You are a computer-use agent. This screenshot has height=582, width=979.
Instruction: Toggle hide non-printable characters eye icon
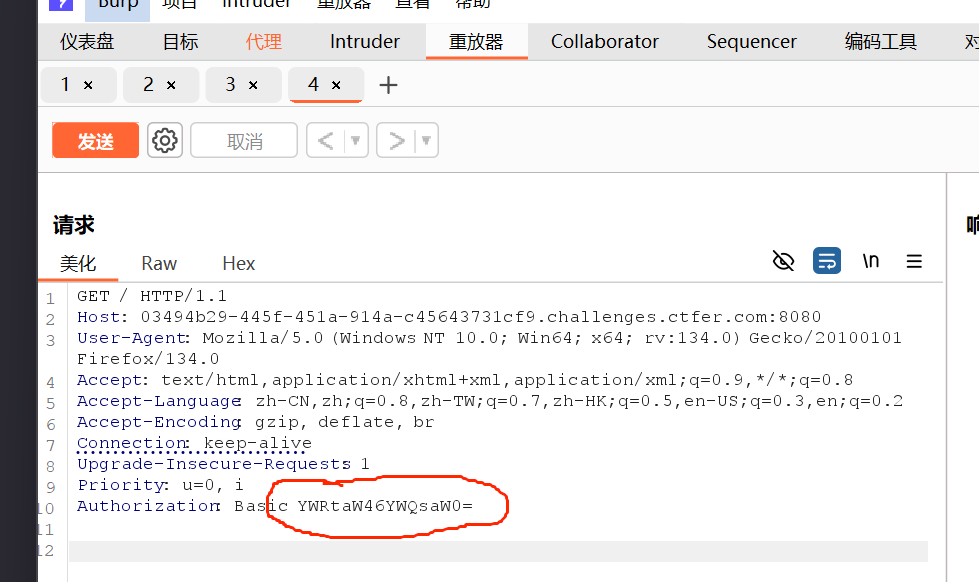tap(784, 261)
